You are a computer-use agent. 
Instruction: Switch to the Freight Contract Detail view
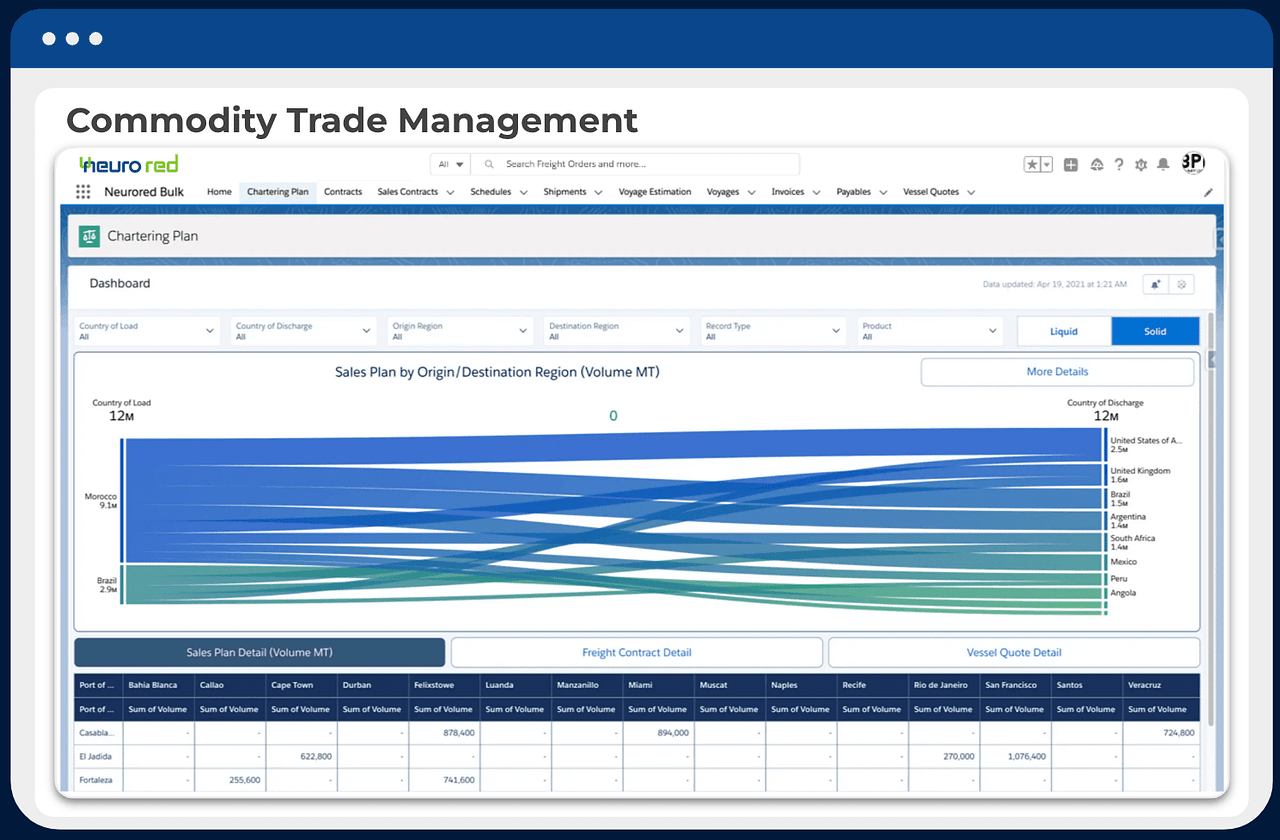637,652
